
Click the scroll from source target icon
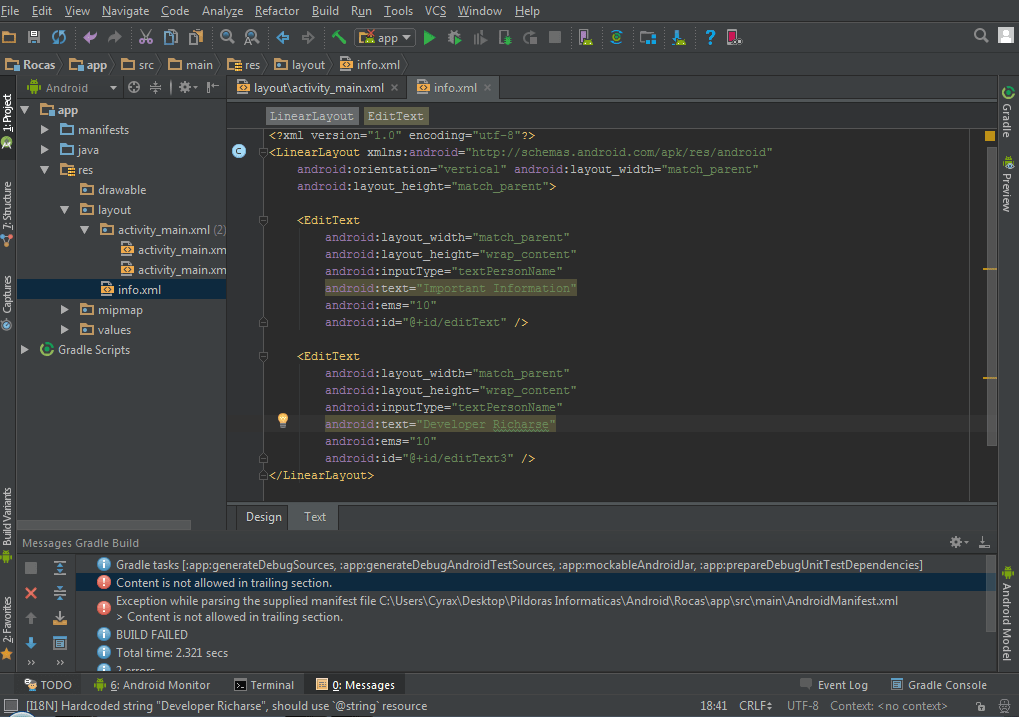(134, 88)
